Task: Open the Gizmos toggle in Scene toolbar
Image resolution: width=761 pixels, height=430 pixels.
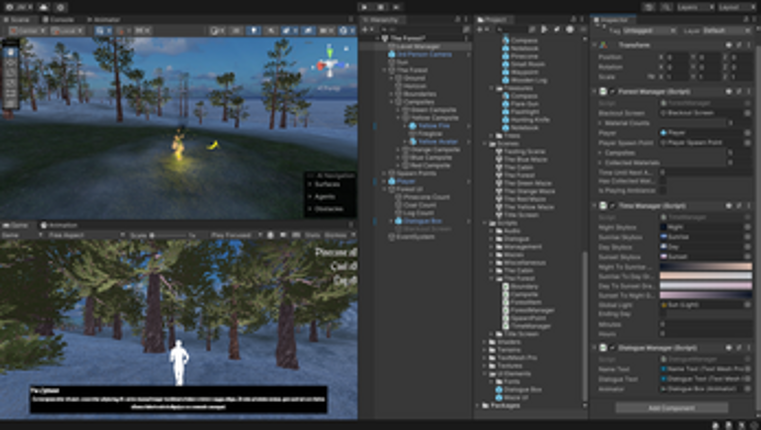Action: click(346, 31)
